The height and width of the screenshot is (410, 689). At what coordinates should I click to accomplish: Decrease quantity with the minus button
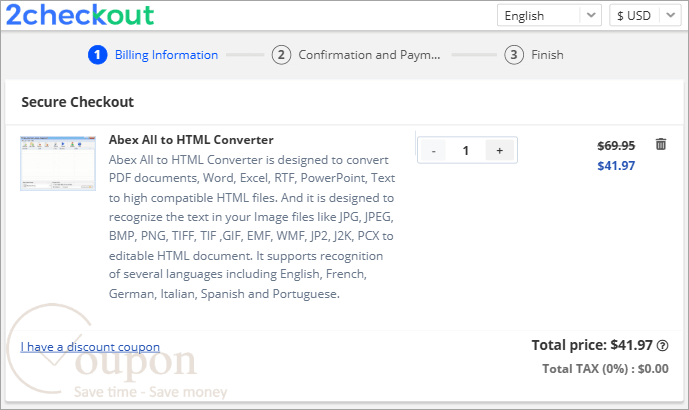coord(433,151)
